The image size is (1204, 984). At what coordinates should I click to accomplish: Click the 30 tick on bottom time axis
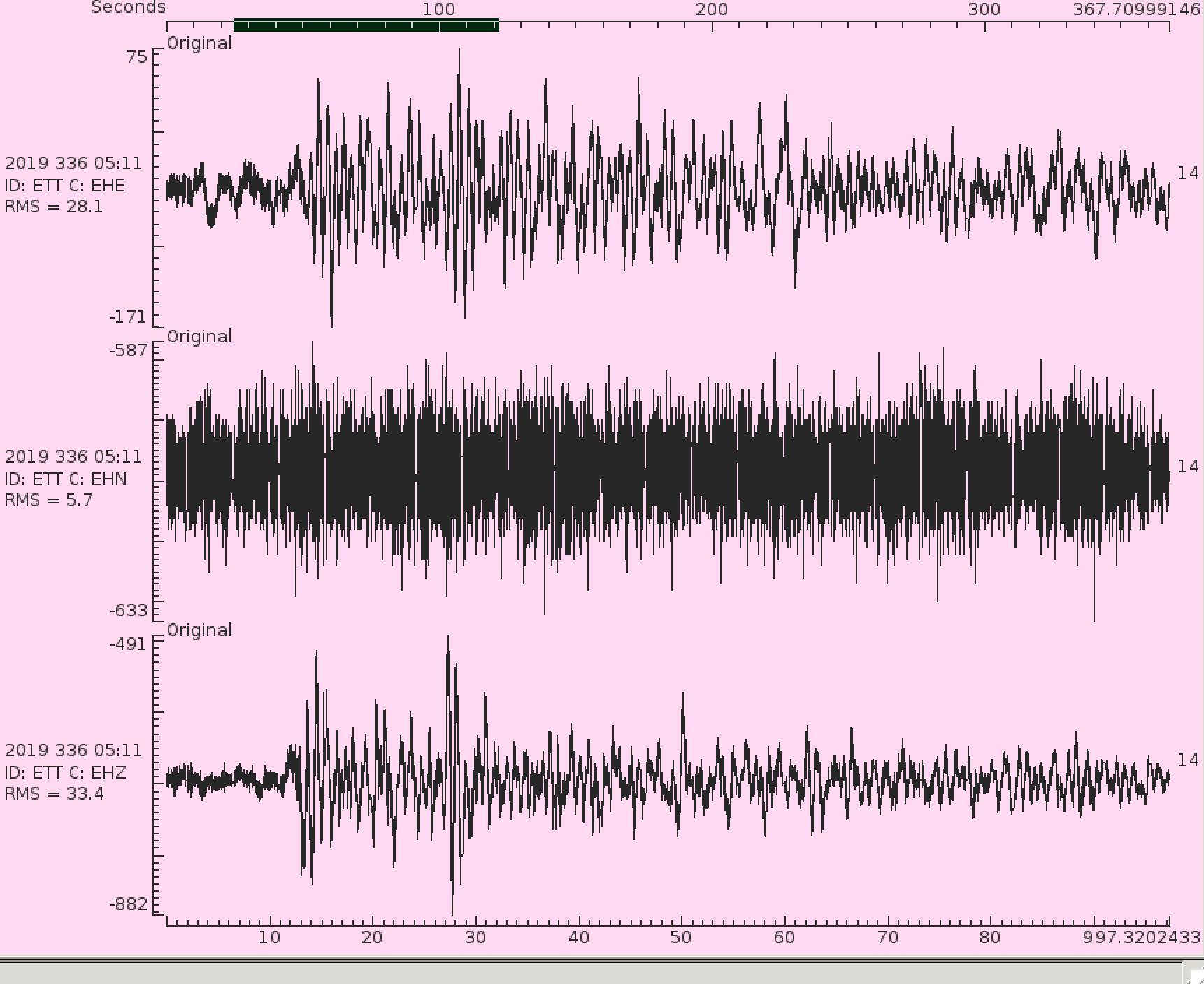pos(475,938)
